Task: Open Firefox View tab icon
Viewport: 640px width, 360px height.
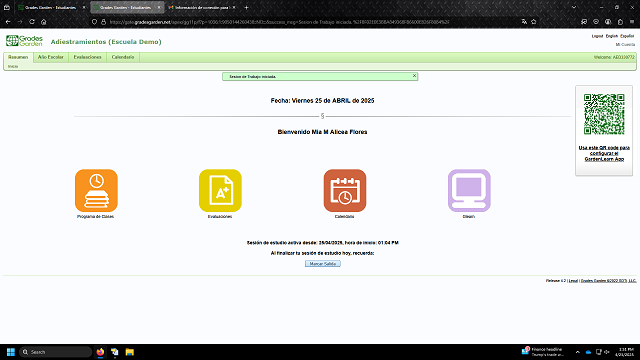Action: [x=7, y=7]
